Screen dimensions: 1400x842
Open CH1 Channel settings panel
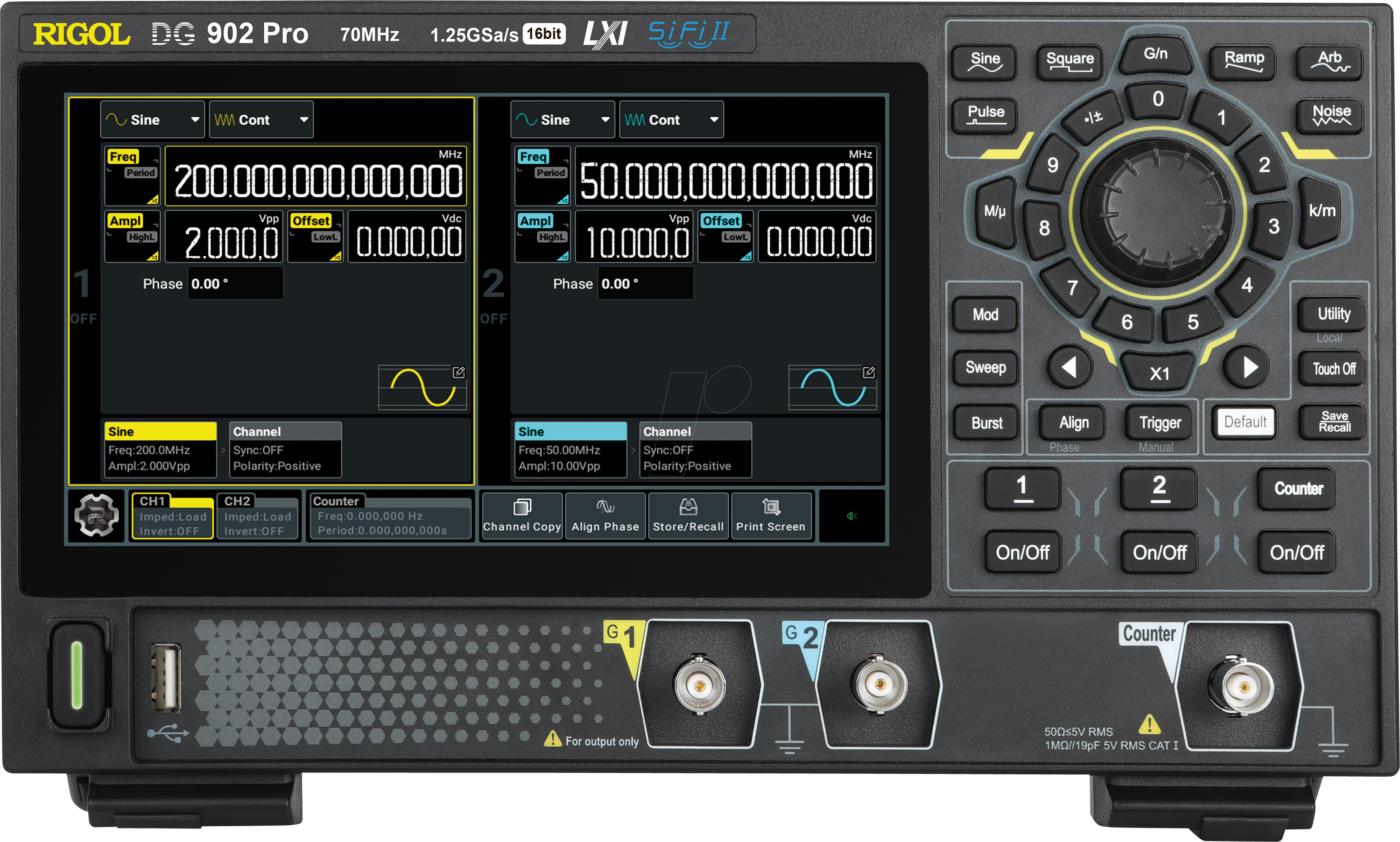click(x=285, y=449)
